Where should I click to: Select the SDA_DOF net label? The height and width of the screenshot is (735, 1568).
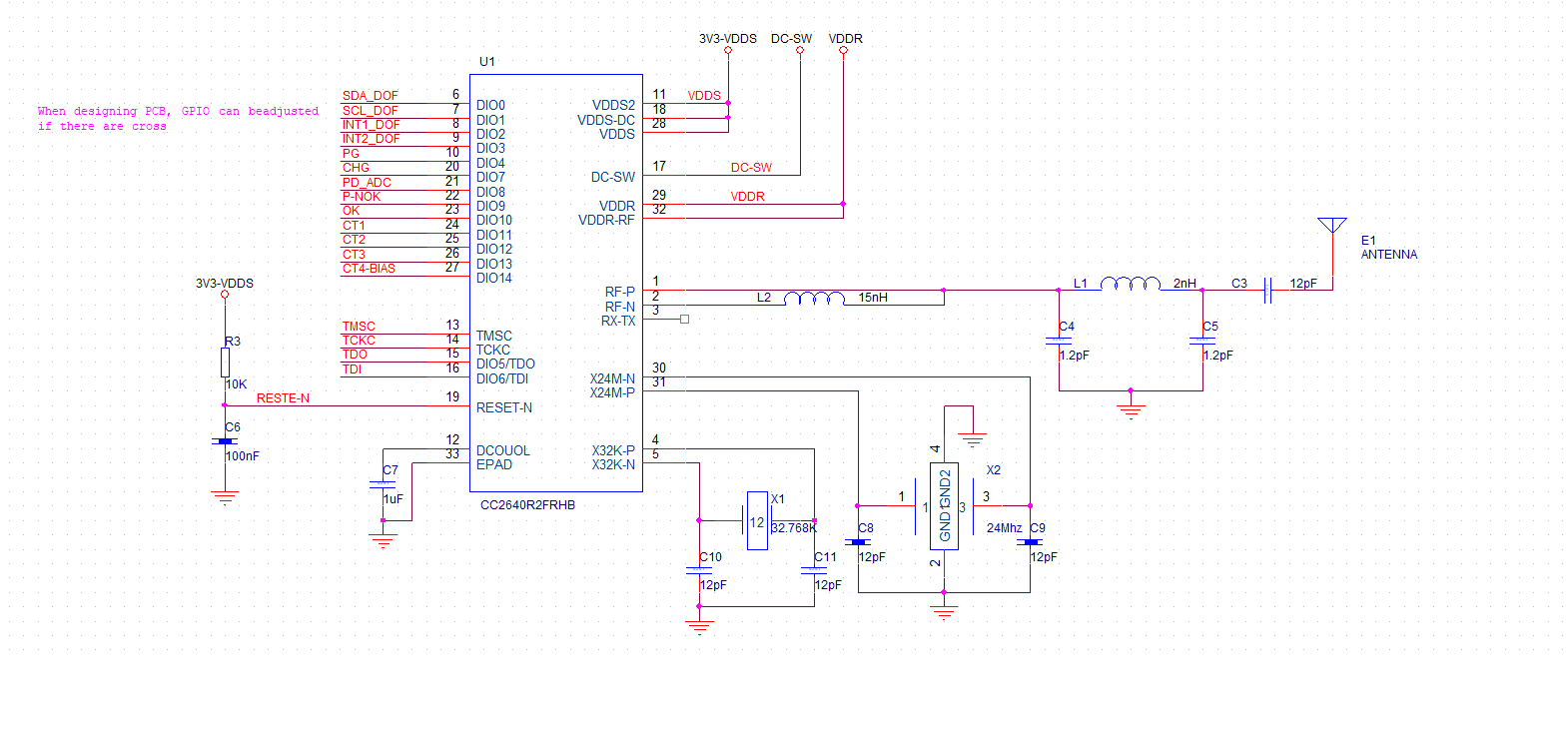click(x=371, y=96)
